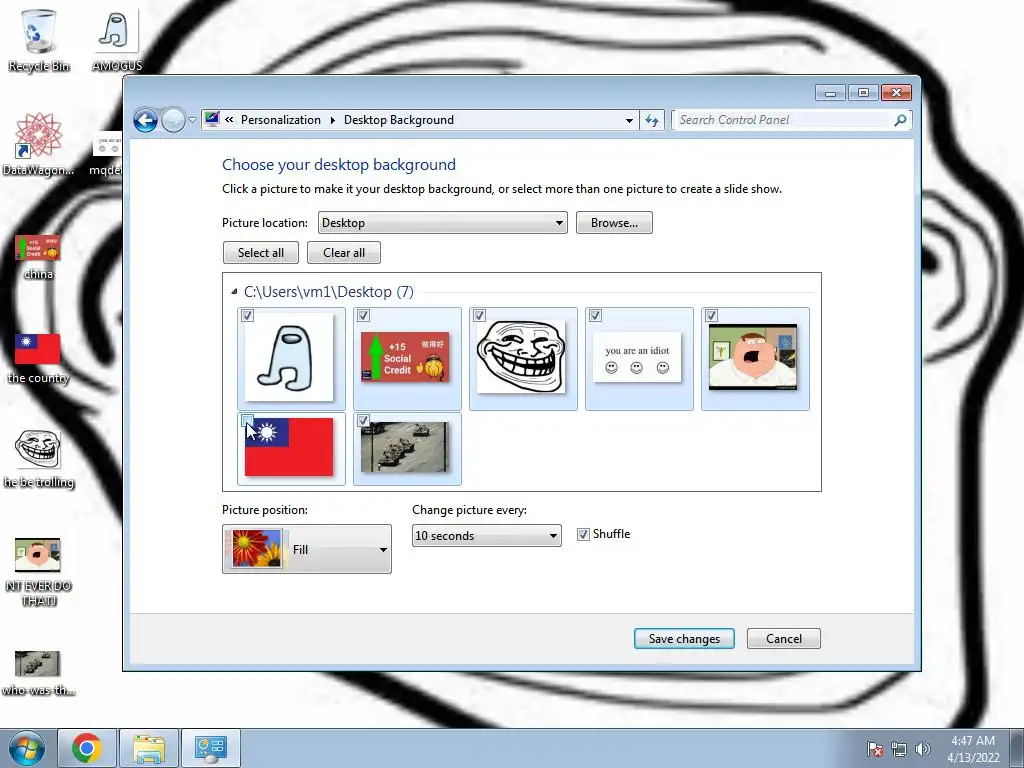The width and height of the screenshot is (1024, 768).
Task: Uncheck the Peter Griffin picture checkbox
Action: [x=712, y=315]
